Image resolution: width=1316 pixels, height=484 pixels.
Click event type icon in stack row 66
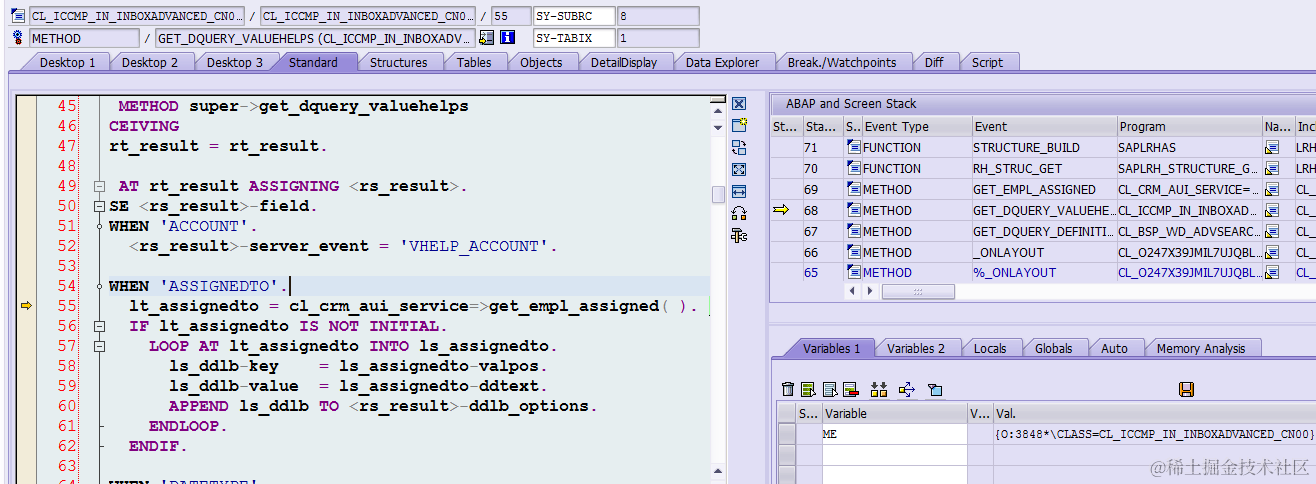coord(853,253)
